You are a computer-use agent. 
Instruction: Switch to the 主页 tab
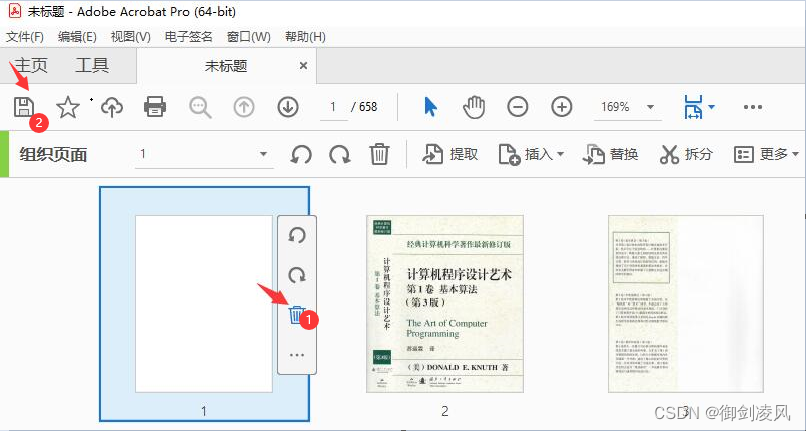pyautogui.click(x=31, y=65)
